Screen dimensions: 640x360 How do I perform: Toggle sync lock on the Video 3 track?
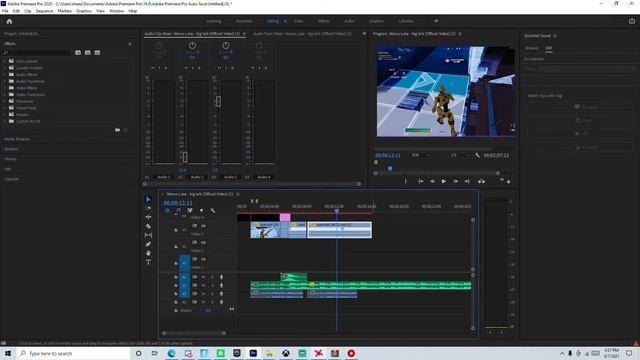[x=195, y=226]
